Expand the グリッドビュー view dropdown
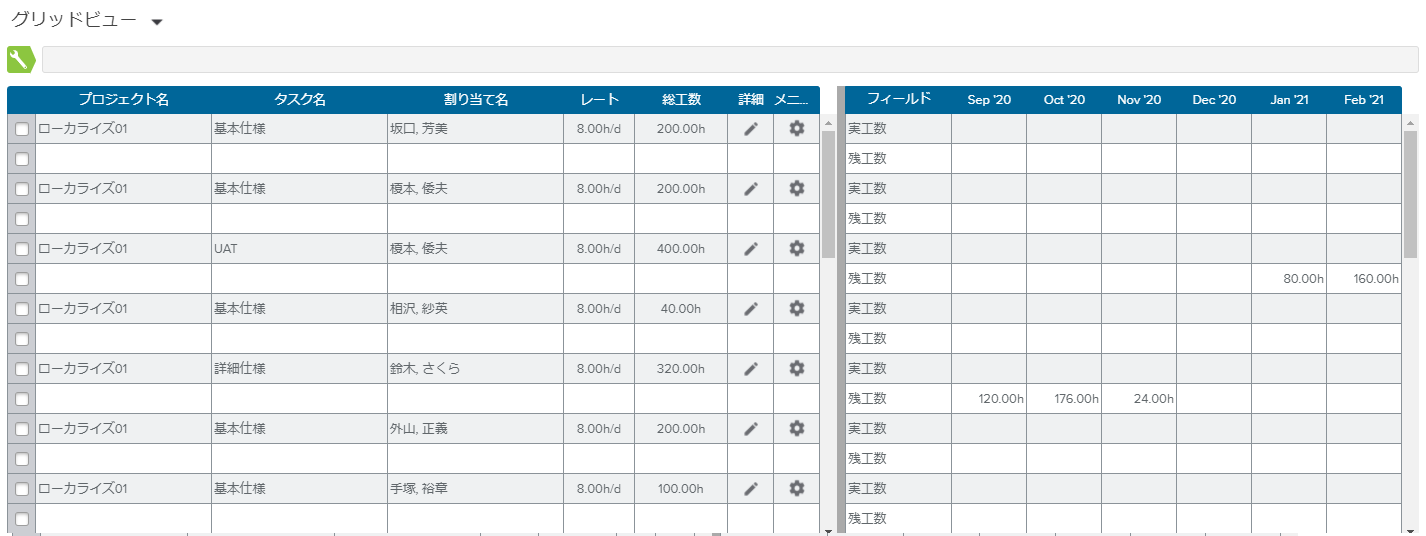The width and height of the screenshot is (1426, 536). 157,23
